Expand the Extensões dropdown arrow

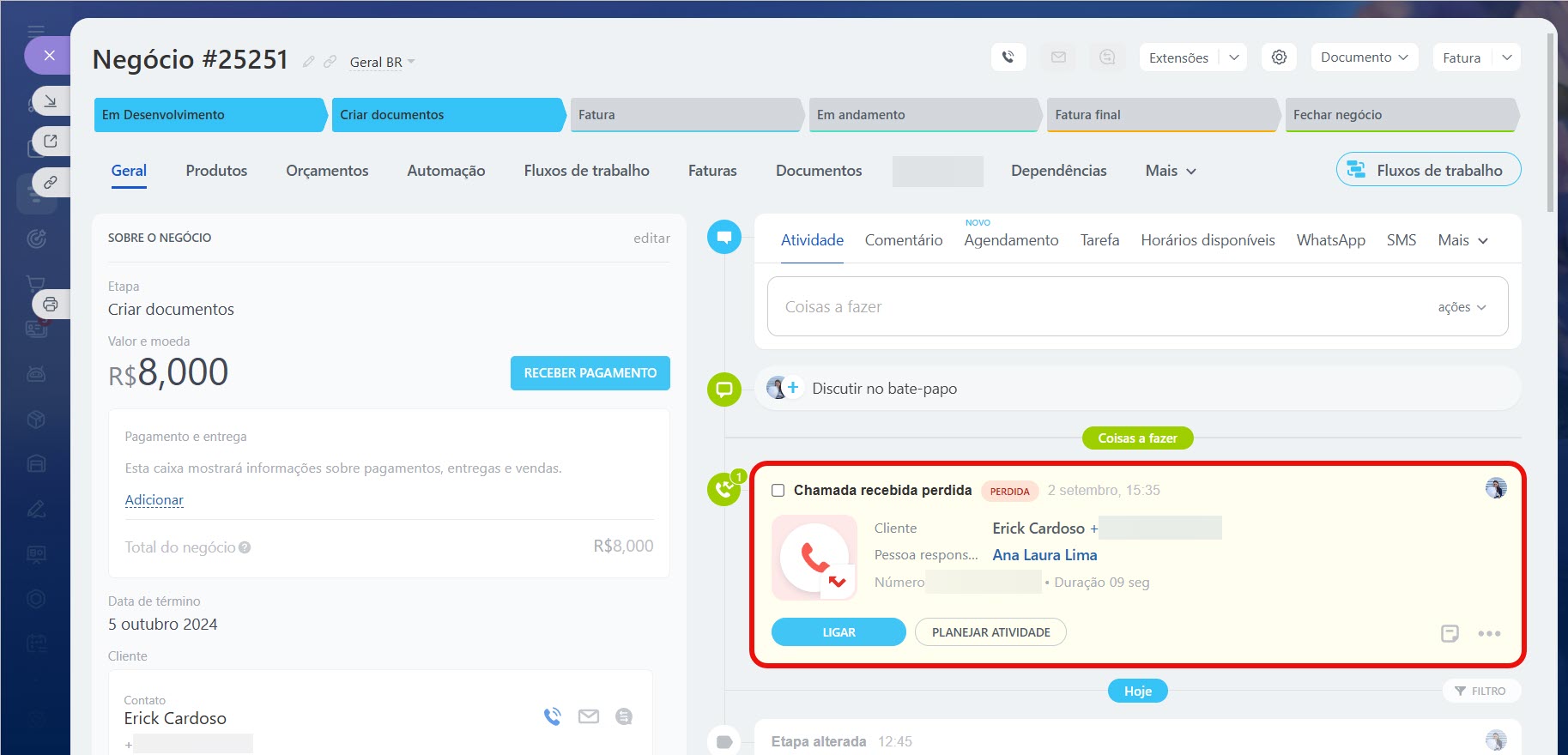(1233, 57)
